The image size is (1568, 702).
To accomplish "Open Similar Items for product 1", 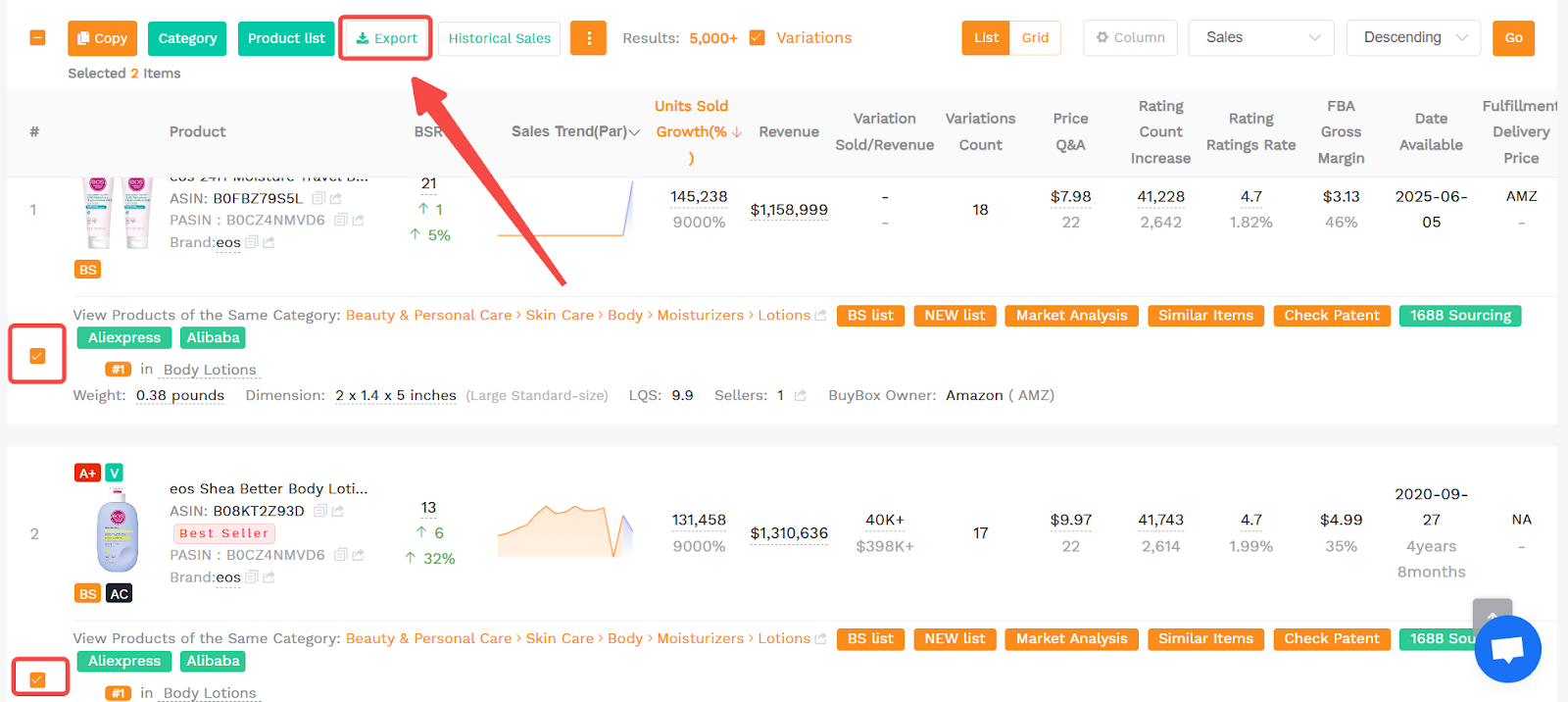I will pos(1205,316).
